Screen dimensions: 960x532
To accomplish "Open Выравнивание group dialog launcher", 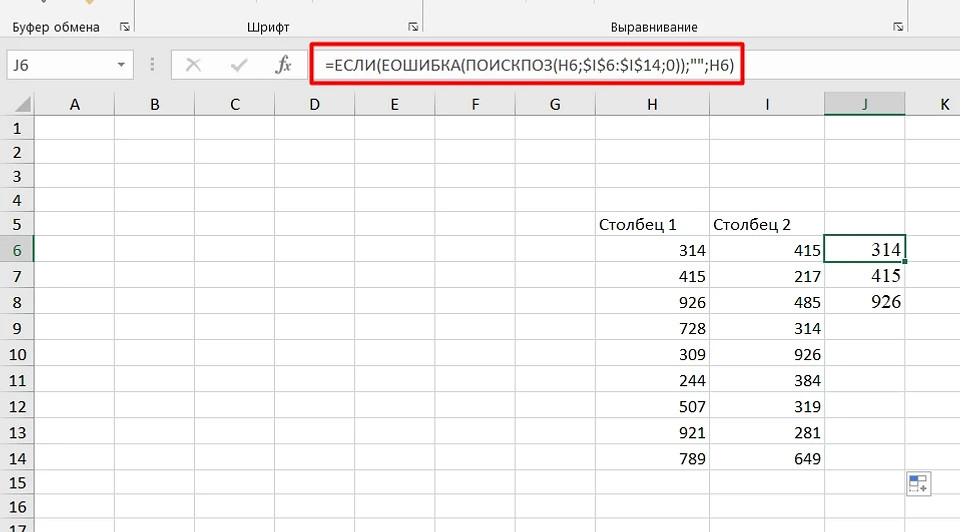I will 901,27.
